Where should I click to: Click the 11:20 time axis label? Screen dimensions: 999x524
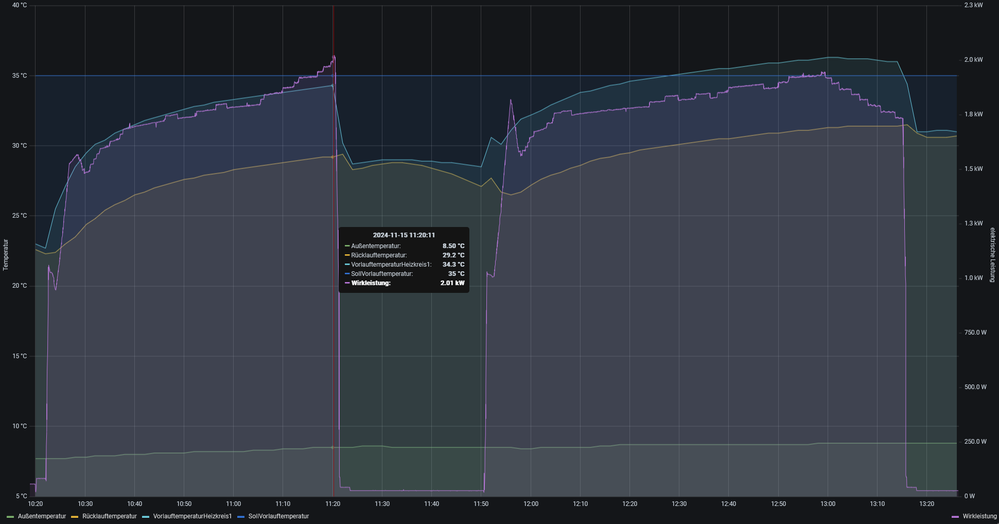click(x=333, y=504)
